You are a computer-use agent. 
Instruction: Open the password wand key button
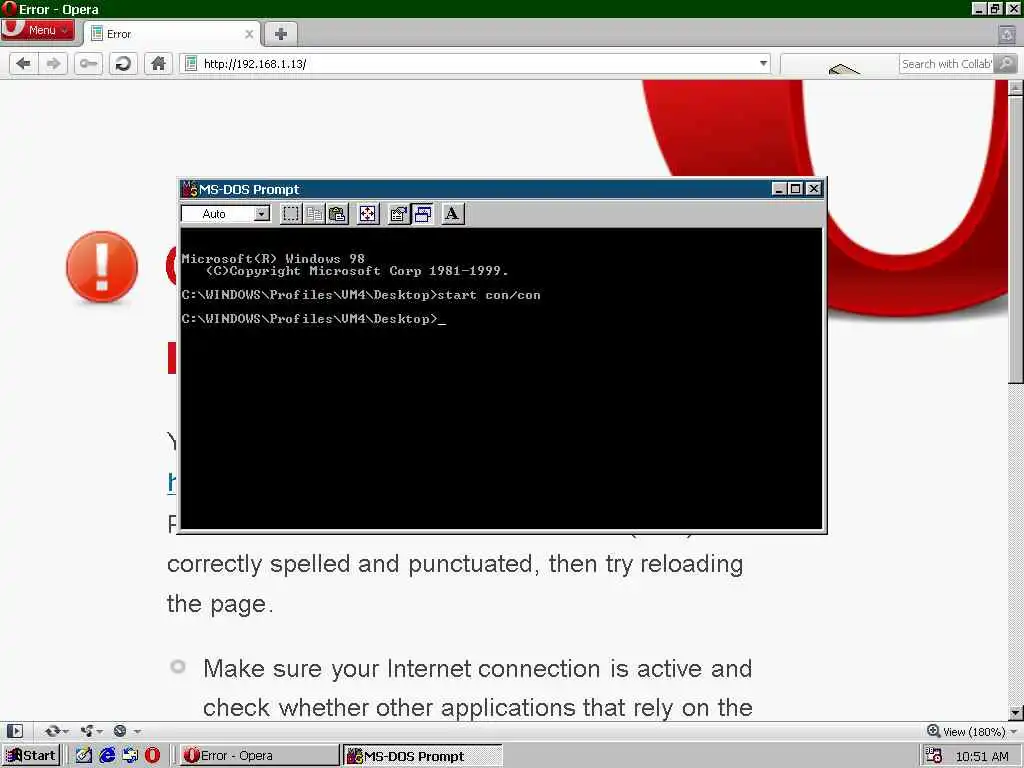[88, 63]
